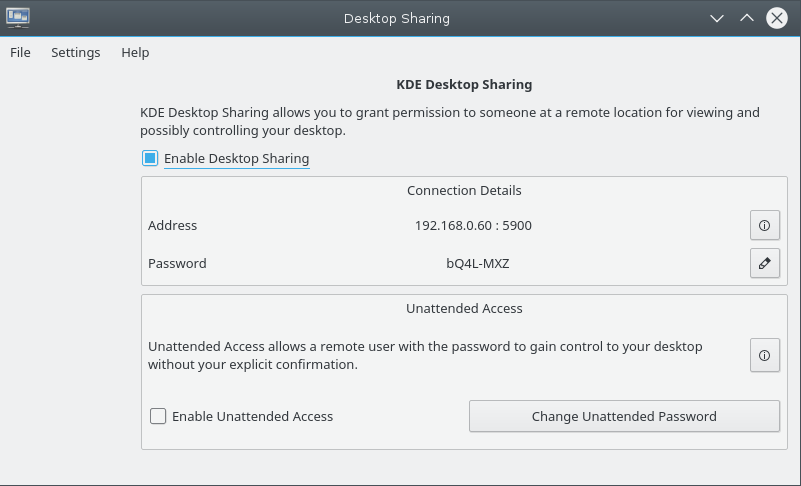The image size is (801, 486).
Task: Click the Unattended Access section heading
Action: 464,309
